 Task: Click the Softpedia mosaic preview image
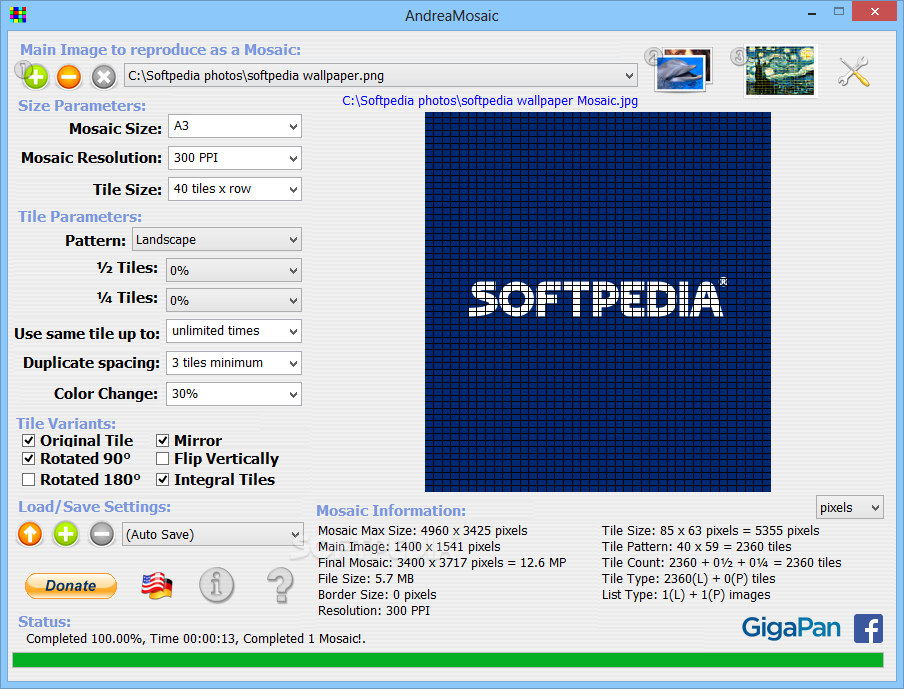(x=597, y=302)
